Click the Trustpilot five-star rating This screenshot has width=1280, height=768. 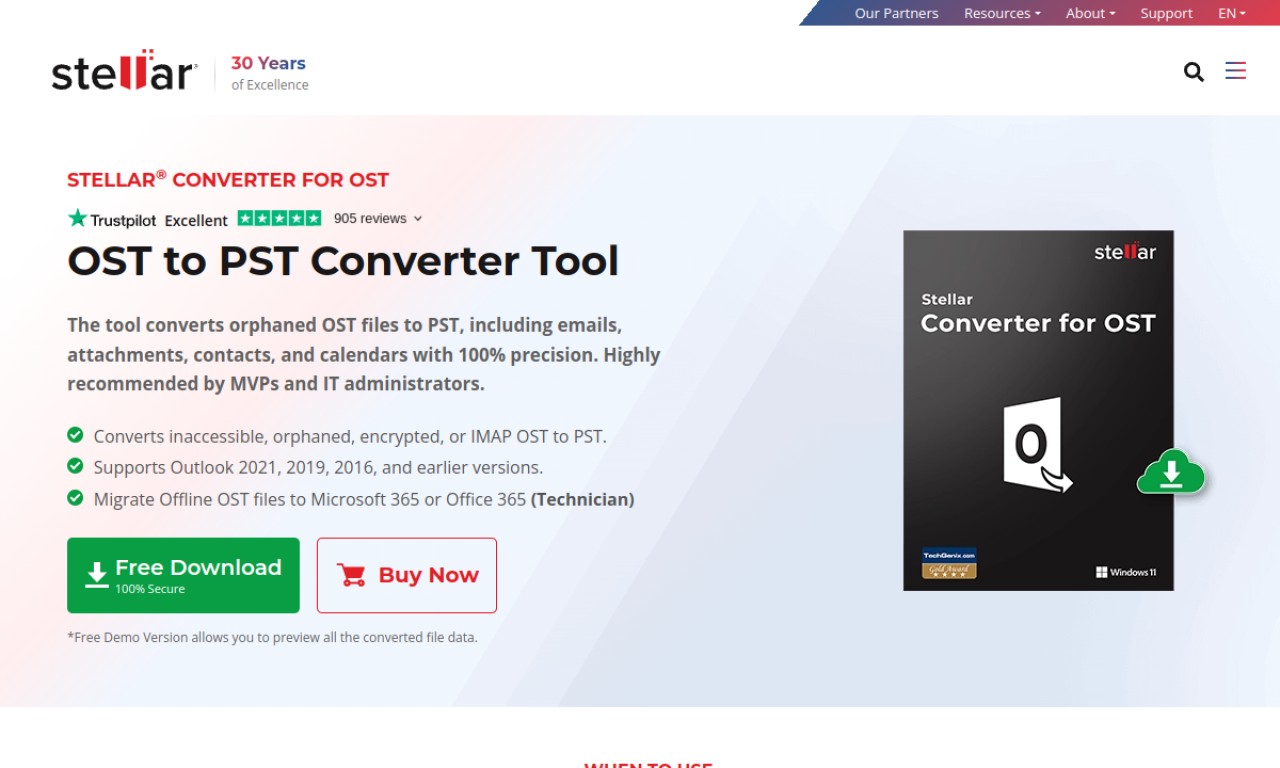coord(279,218)
